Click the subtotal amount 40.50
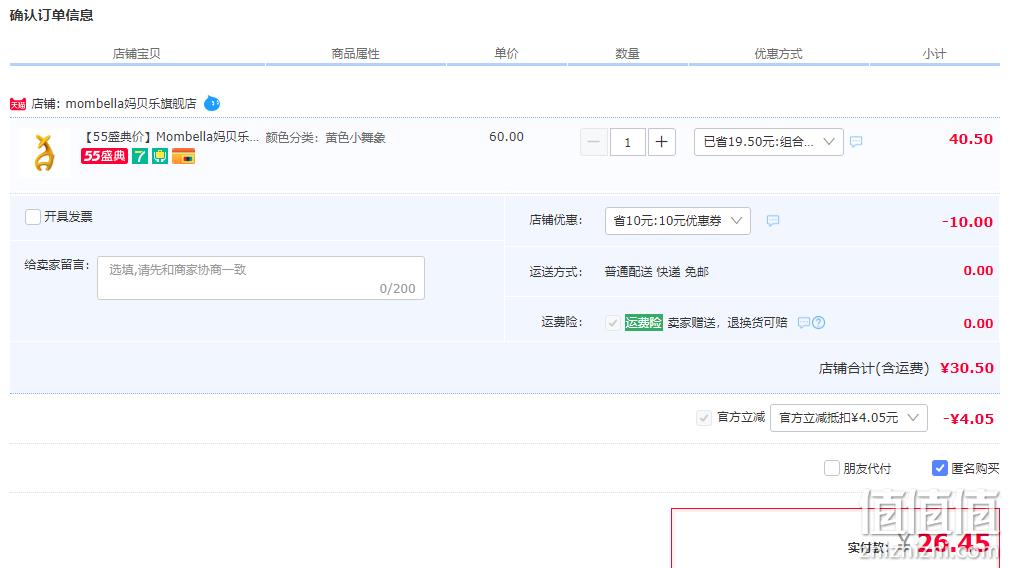Image resolution: width=1009 pixels, height=568 pixels. pos(970,139)
